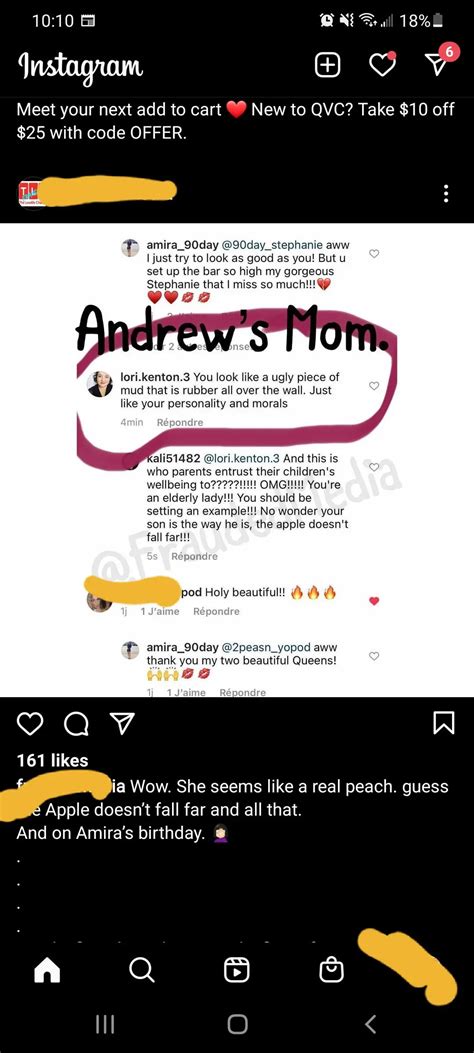Viewport: 474px width, 1053px height.
Task: Open the Shop bag tab
Action: click(331, 969)
